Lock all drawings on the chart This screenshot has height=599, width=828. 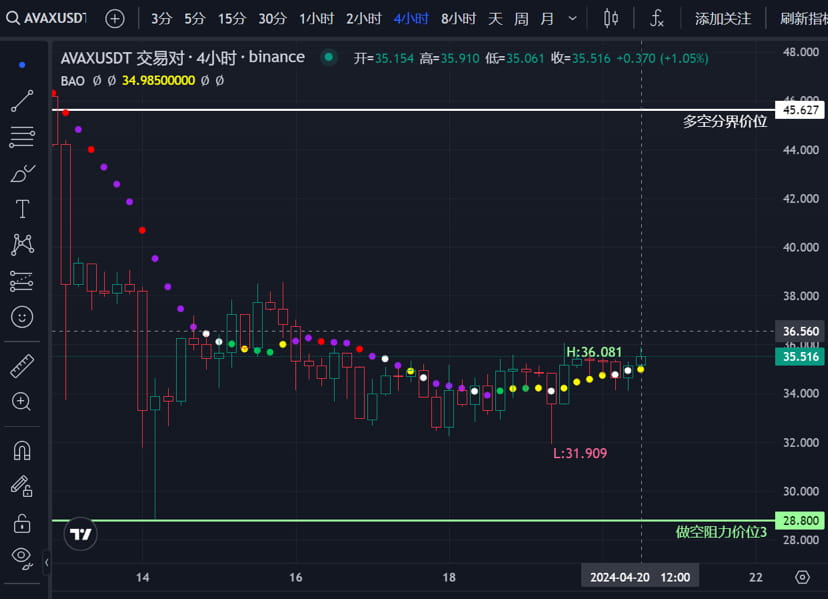(x=20, y=524)
